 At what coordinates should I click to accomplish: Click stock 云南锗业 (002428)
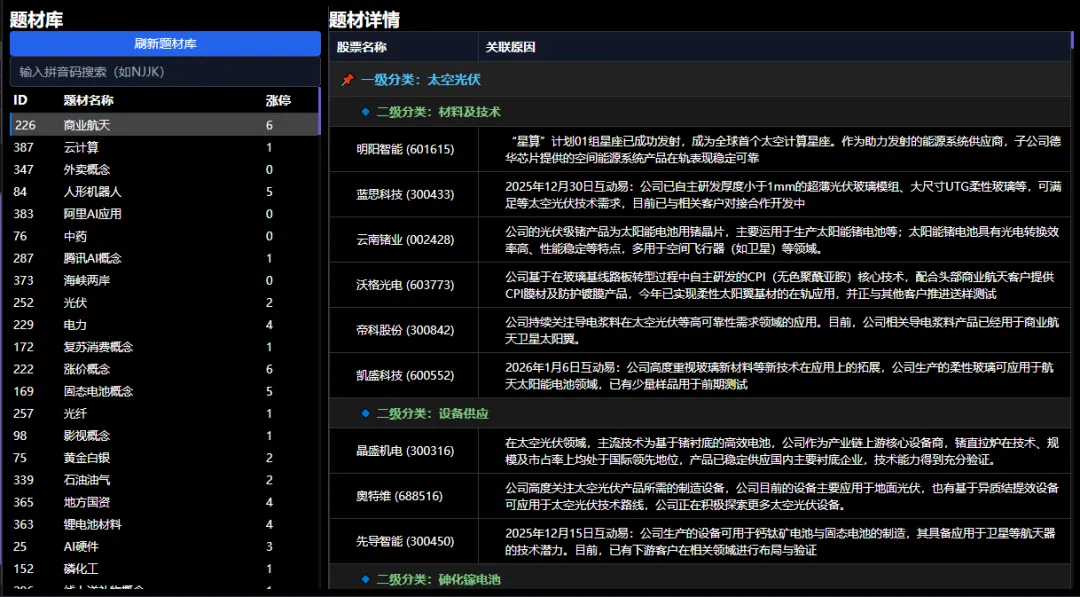(405, 240)
